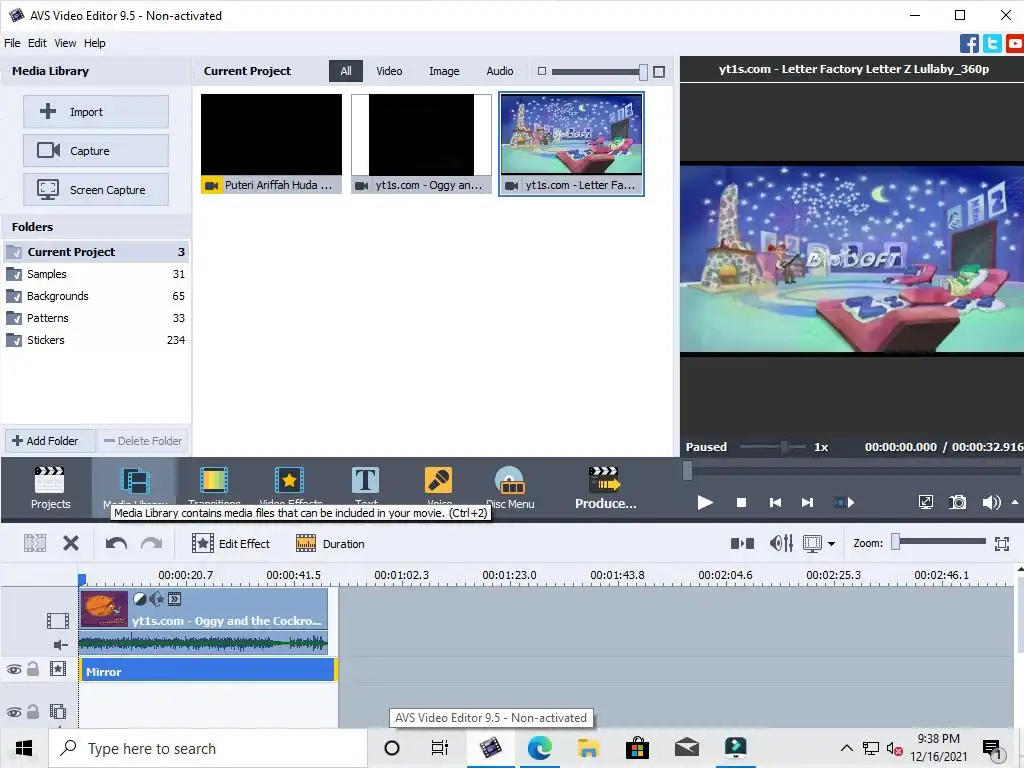Open the Edit menu
This screenshot has width=1024, height=768.
tap(37, 43)
